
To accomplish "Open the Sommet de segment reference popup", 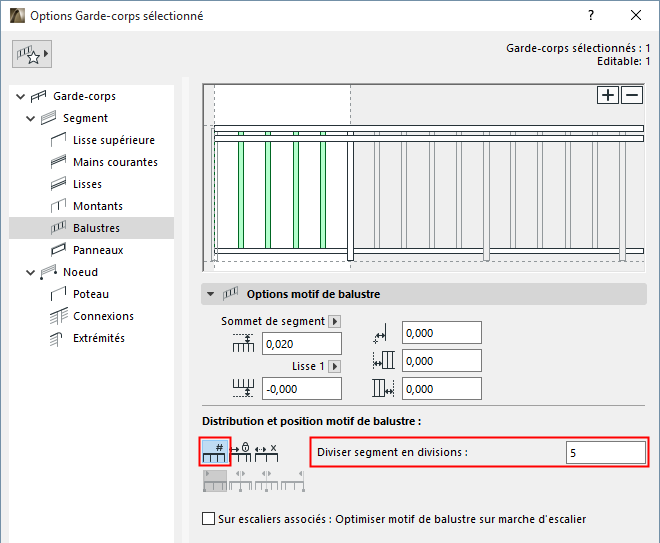I will [x=335, y=322].
